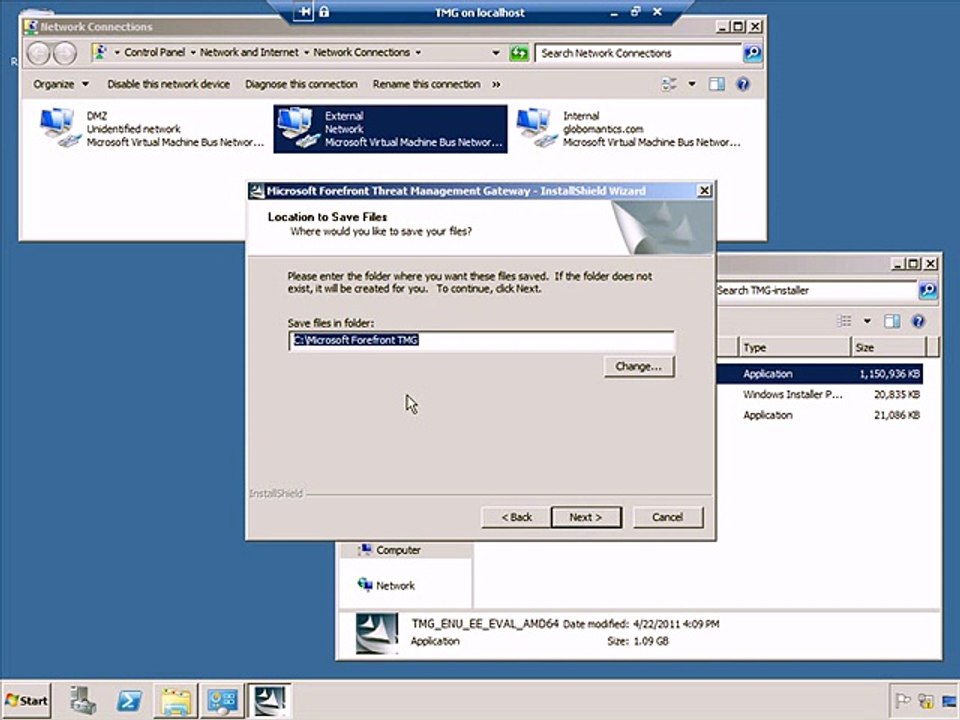Click the help icon in Network Connections
960x720 pixels.
coord(743,84)
